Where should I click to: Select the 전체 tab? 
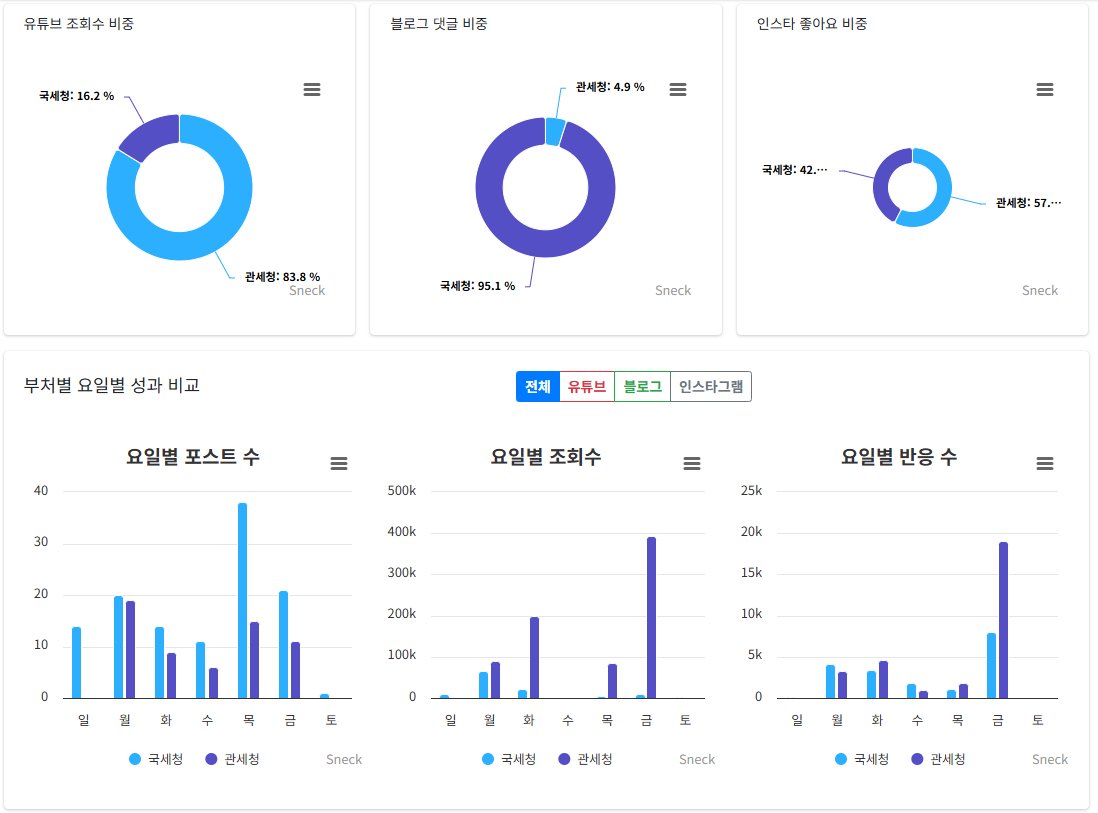tap(537, 386)
